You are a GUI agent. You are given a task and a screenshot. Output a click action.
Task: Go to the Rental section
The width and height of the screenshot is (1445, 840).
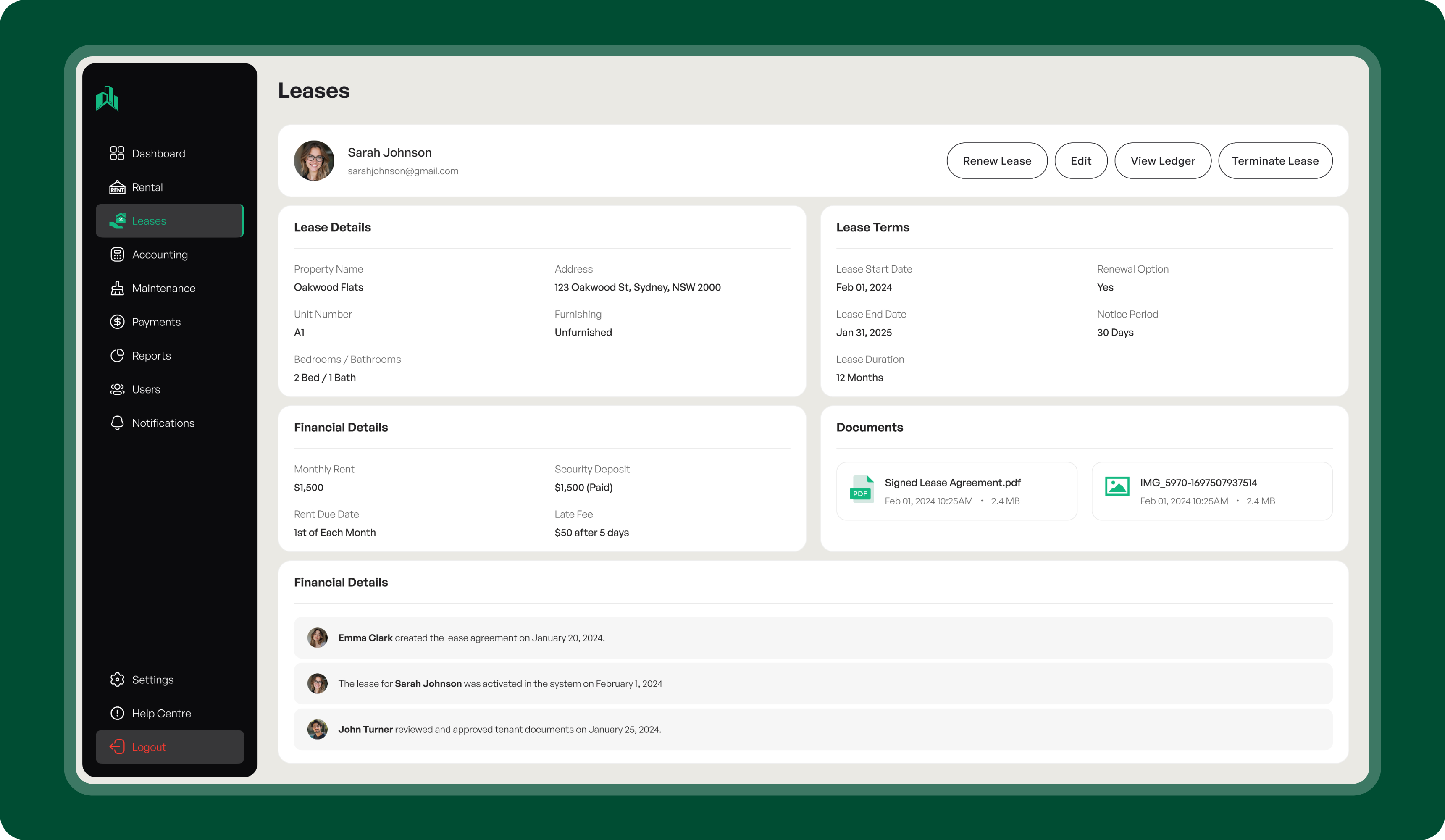pyautogui.click(x=170, y=187)
